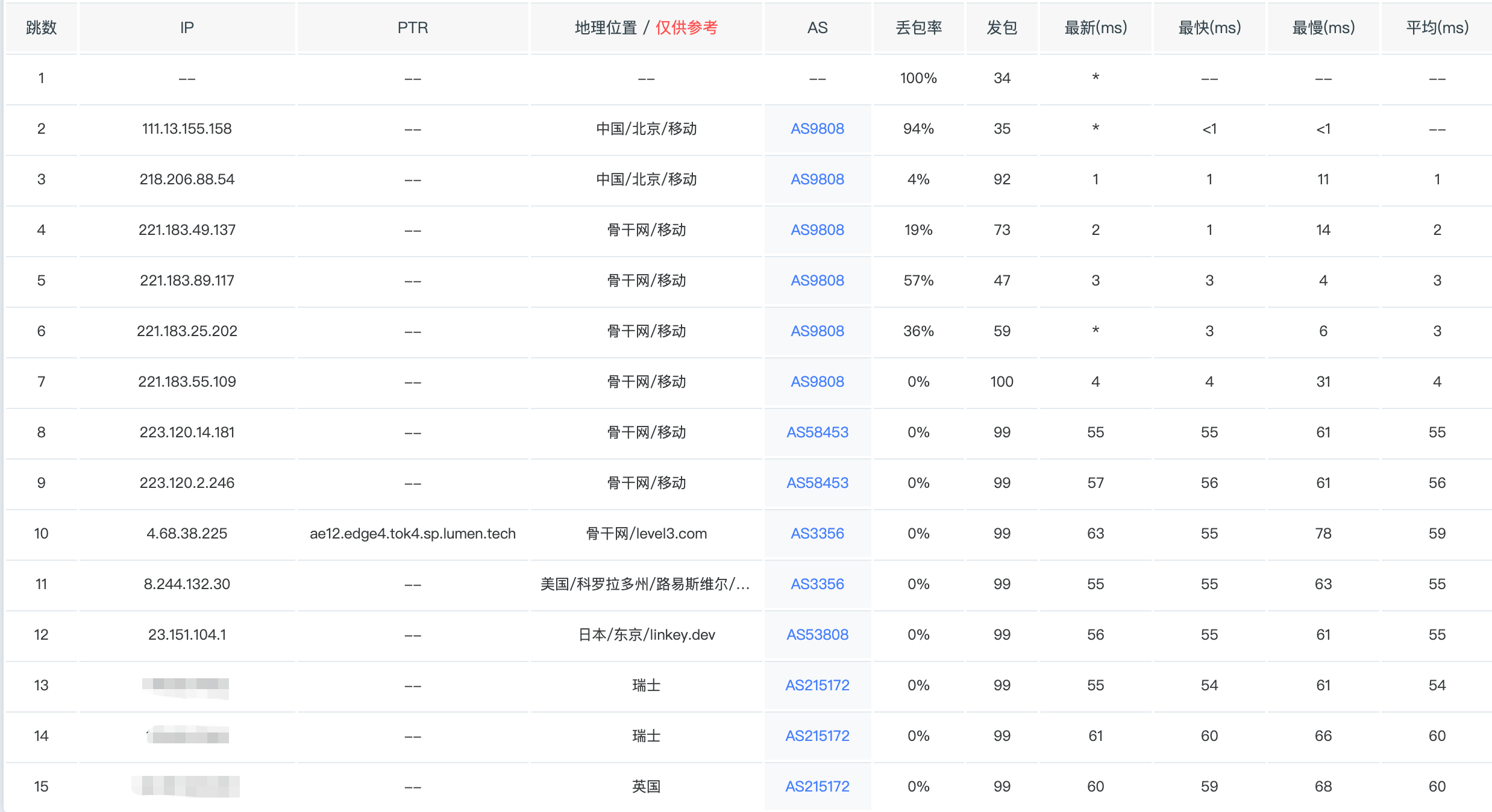Image resolution: width=1492 pixels, height=812 pixels.
Task: Open AS215172 link in the 英国 row
Action: [x=817, y=787]
